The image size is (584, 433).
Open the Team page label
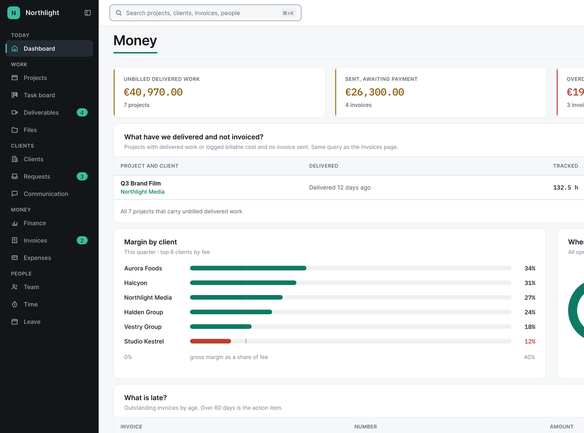(31, 287)
